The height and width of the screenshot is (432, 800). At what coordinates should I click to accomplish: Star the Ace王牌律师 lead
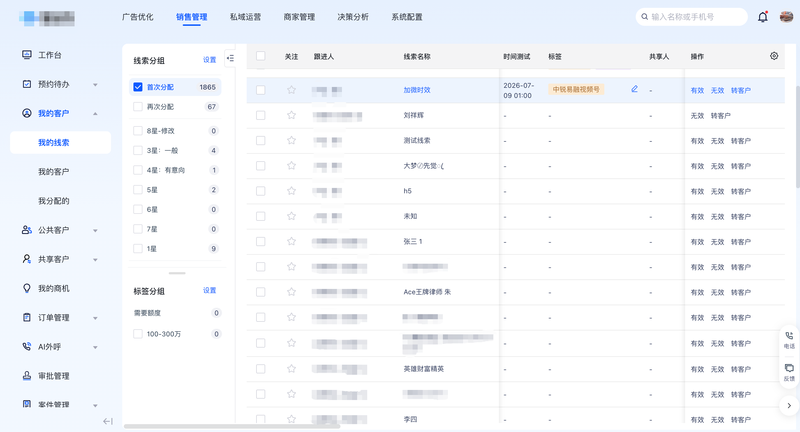click(x=291, y=292)
